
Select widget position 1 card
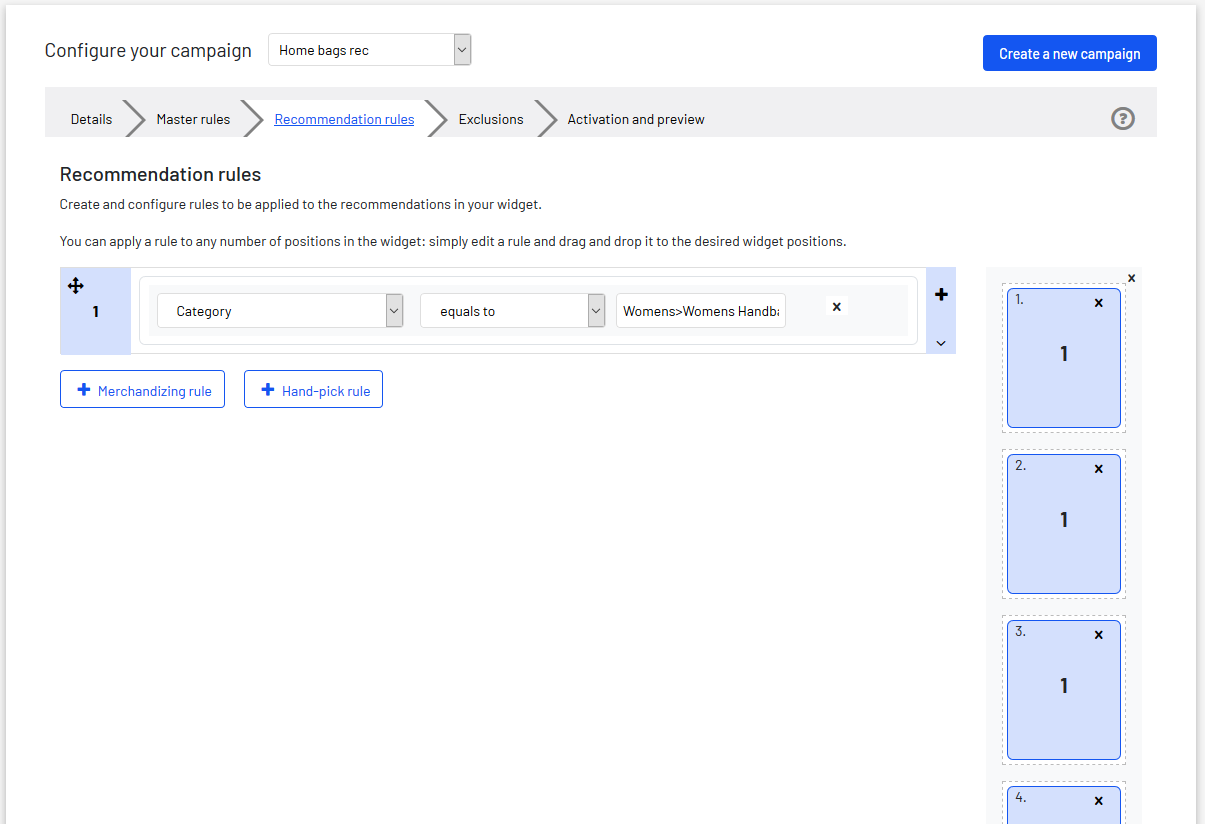pos(1063,358)
